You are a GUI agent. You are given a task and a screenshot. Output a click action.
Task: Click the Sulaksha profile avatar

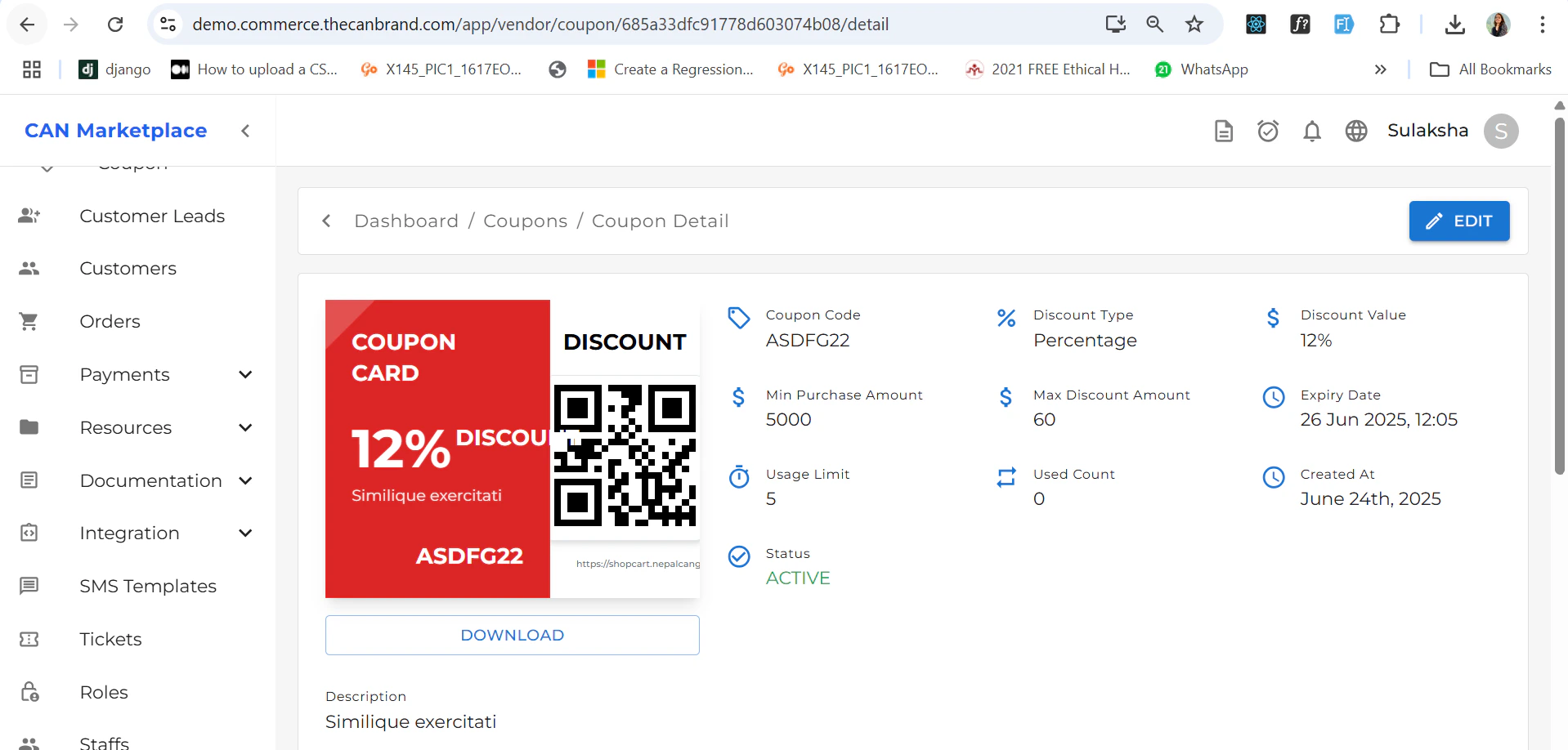[1501, 131]
